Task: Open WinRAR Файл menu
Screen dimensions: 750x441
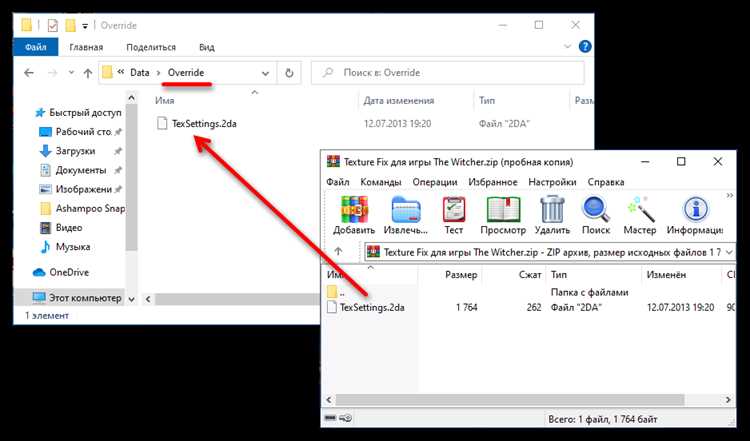Action: (338, 182)
